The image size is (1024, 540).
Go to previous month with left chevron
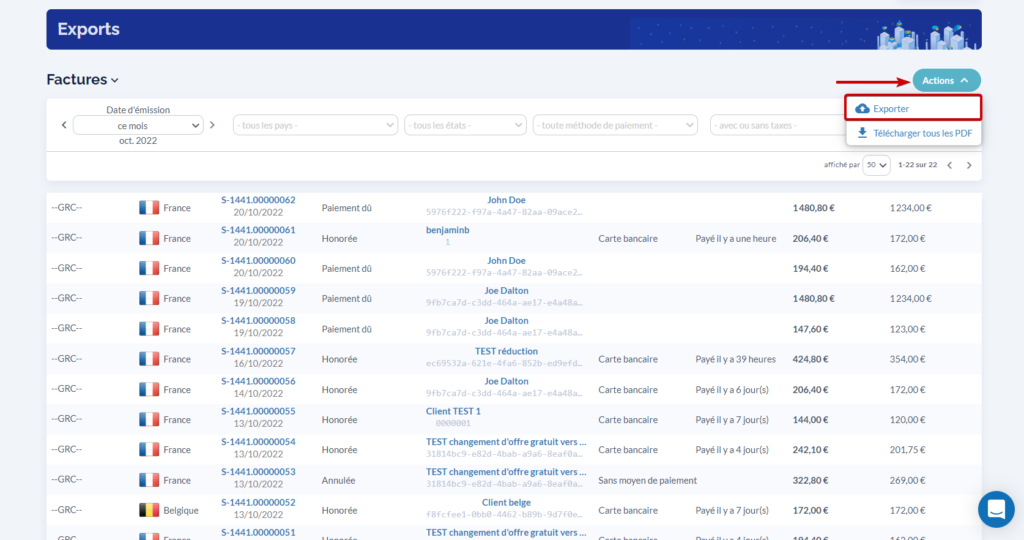click(x=64, y=125)
